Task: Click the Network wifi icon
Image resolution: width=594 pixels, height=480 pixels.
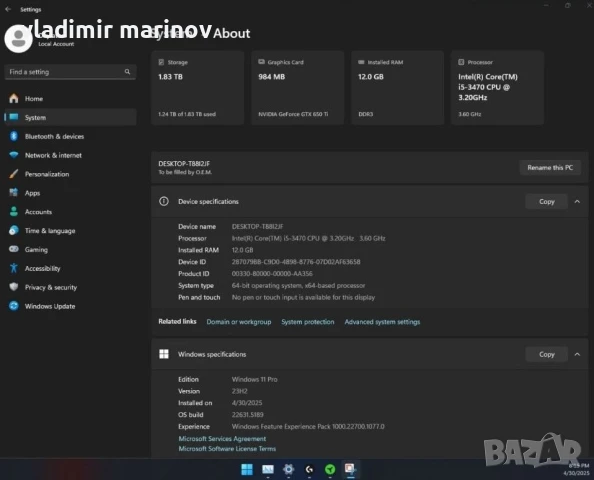Action: point(14,155)
